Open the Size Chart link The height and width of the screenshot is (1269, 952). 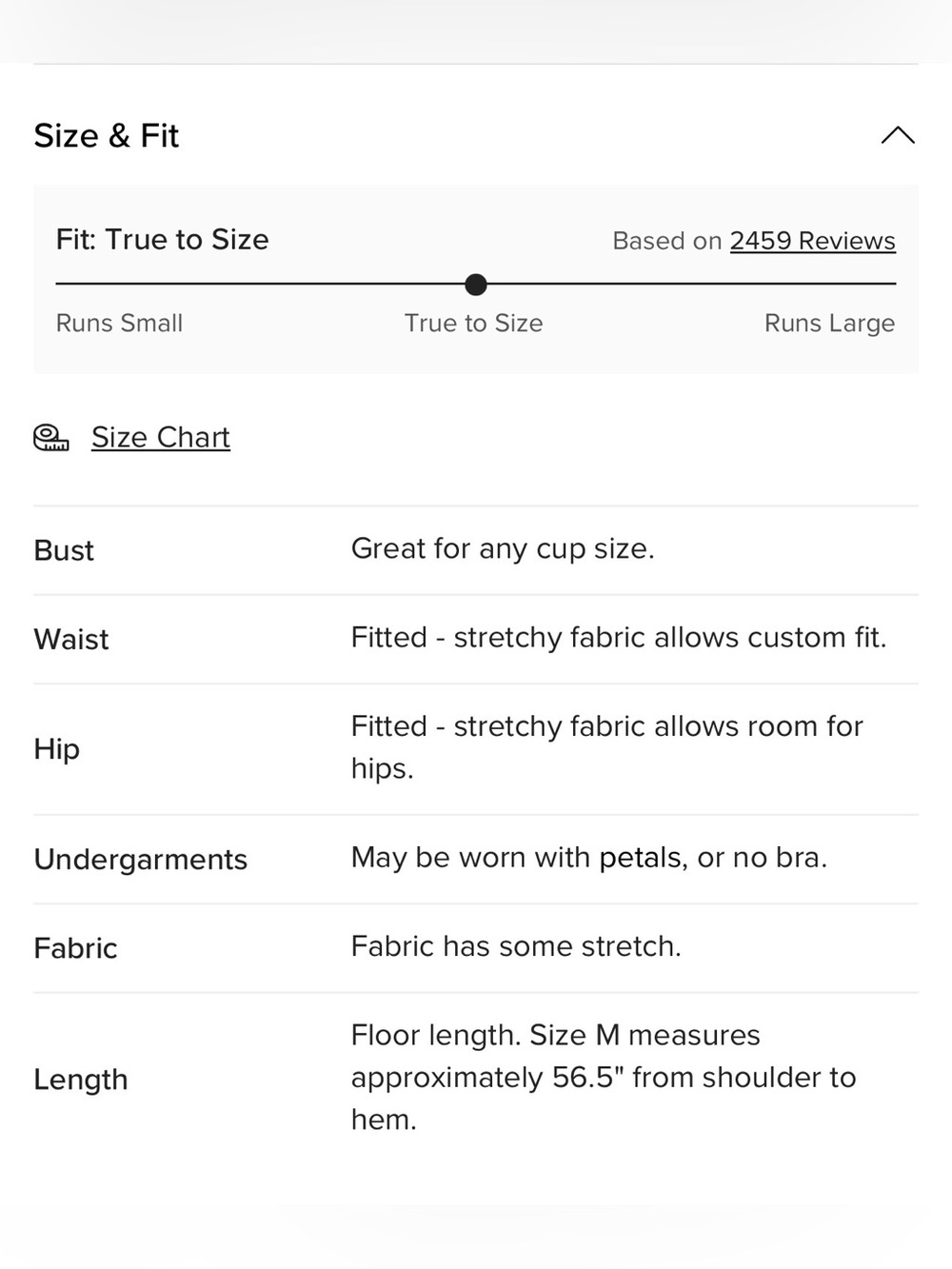click(x=161, y=437)
